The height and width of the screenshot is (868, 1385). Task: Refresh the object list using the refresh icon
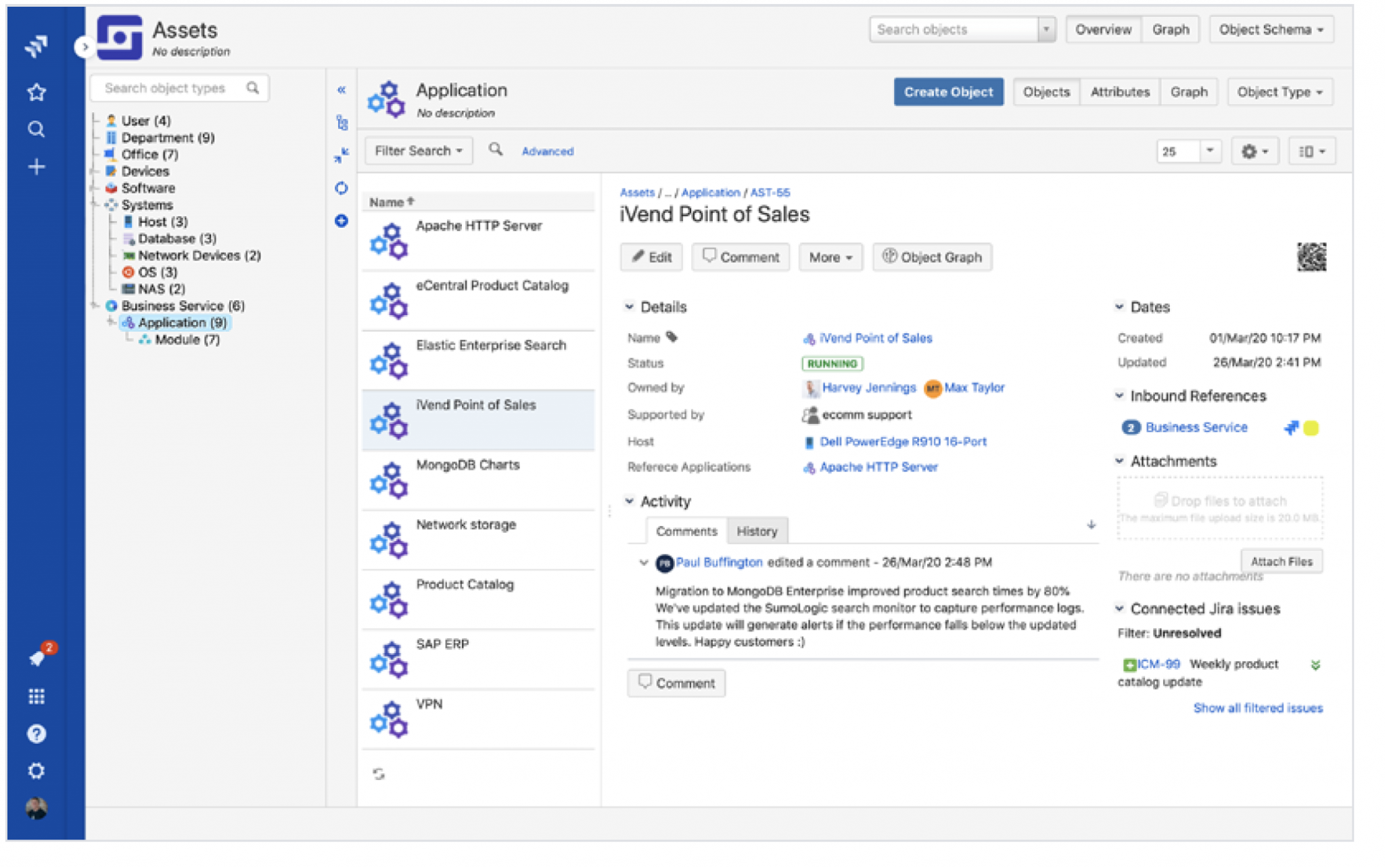point(379,773)
